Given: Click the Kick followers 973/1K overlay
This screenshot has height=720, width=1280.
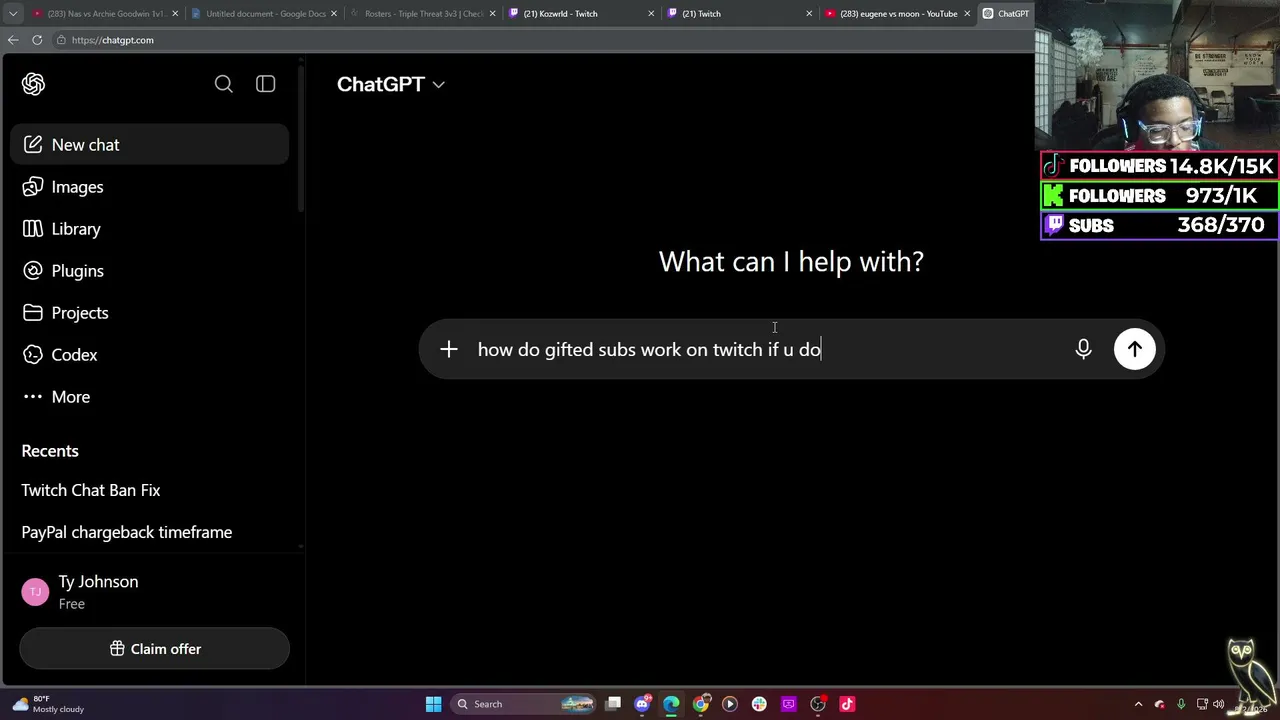Looking at the screenshot, I should (1159, 196).
